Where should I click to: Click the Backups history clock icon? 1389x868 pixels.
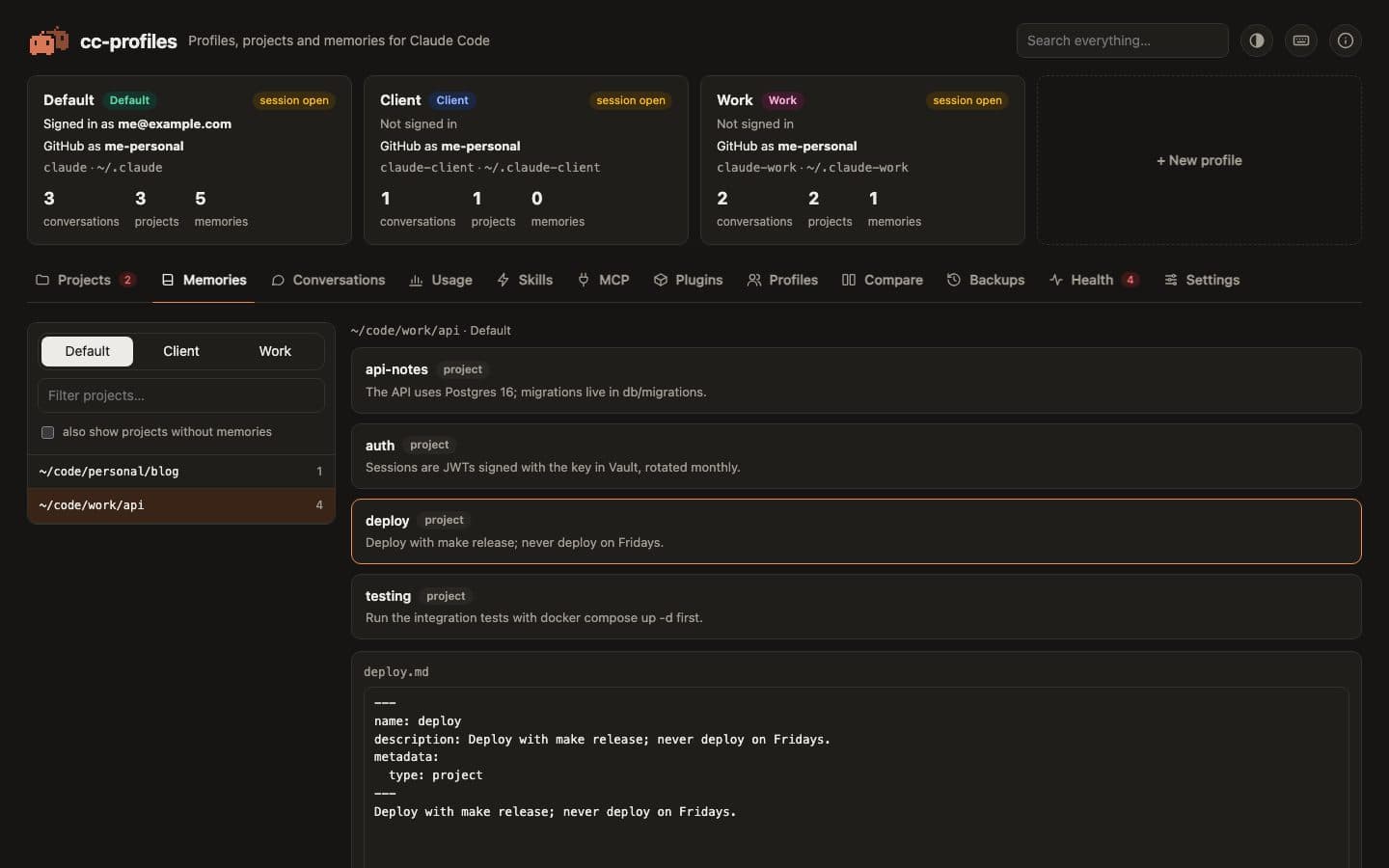(x=954, y=280)
